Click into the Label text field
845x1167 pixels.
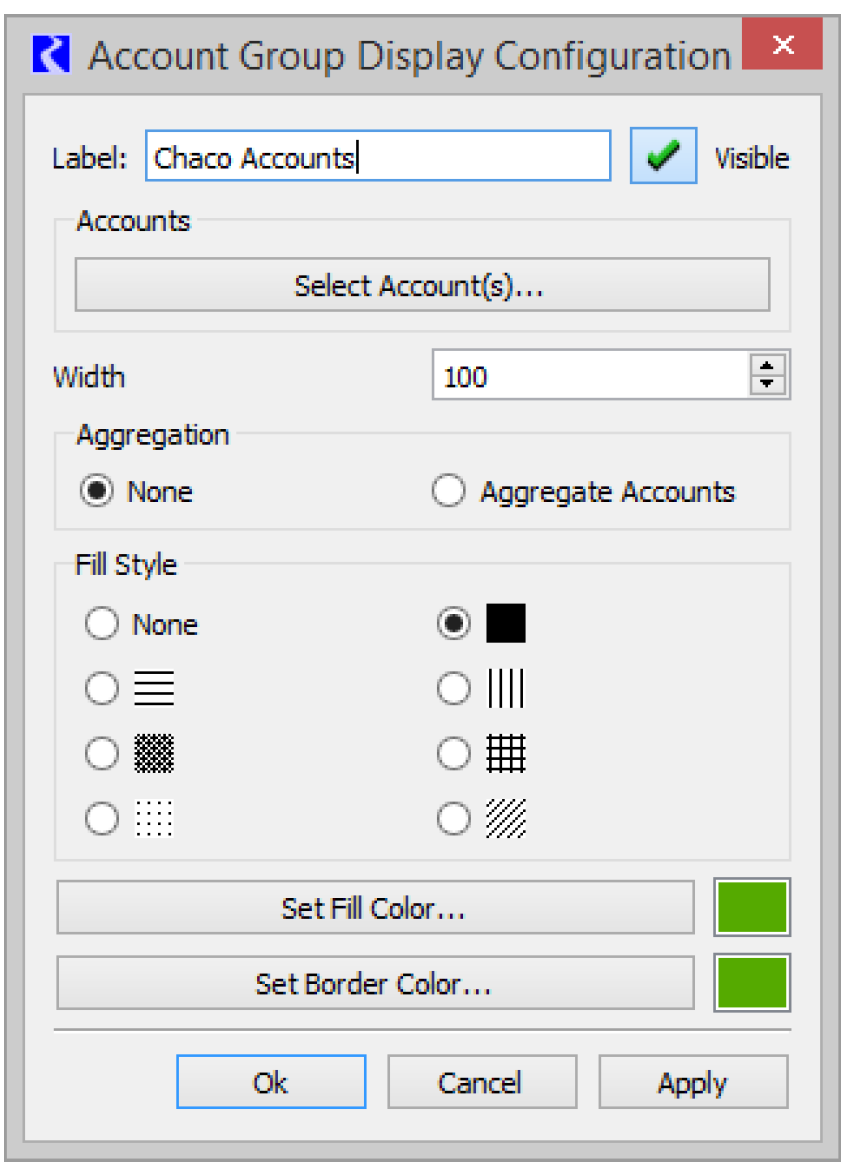(x=377, y=157)
